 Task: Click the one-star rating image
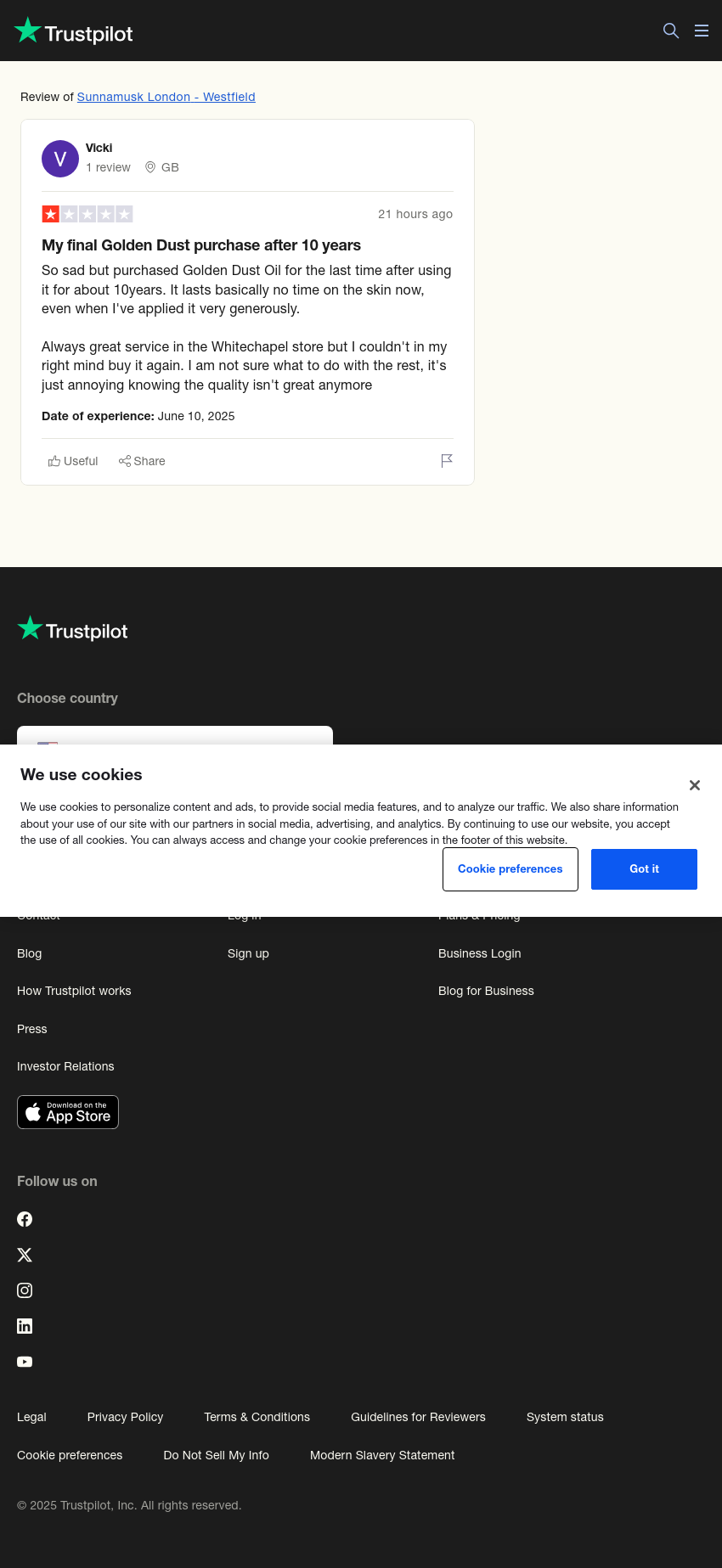coord(87,214)
